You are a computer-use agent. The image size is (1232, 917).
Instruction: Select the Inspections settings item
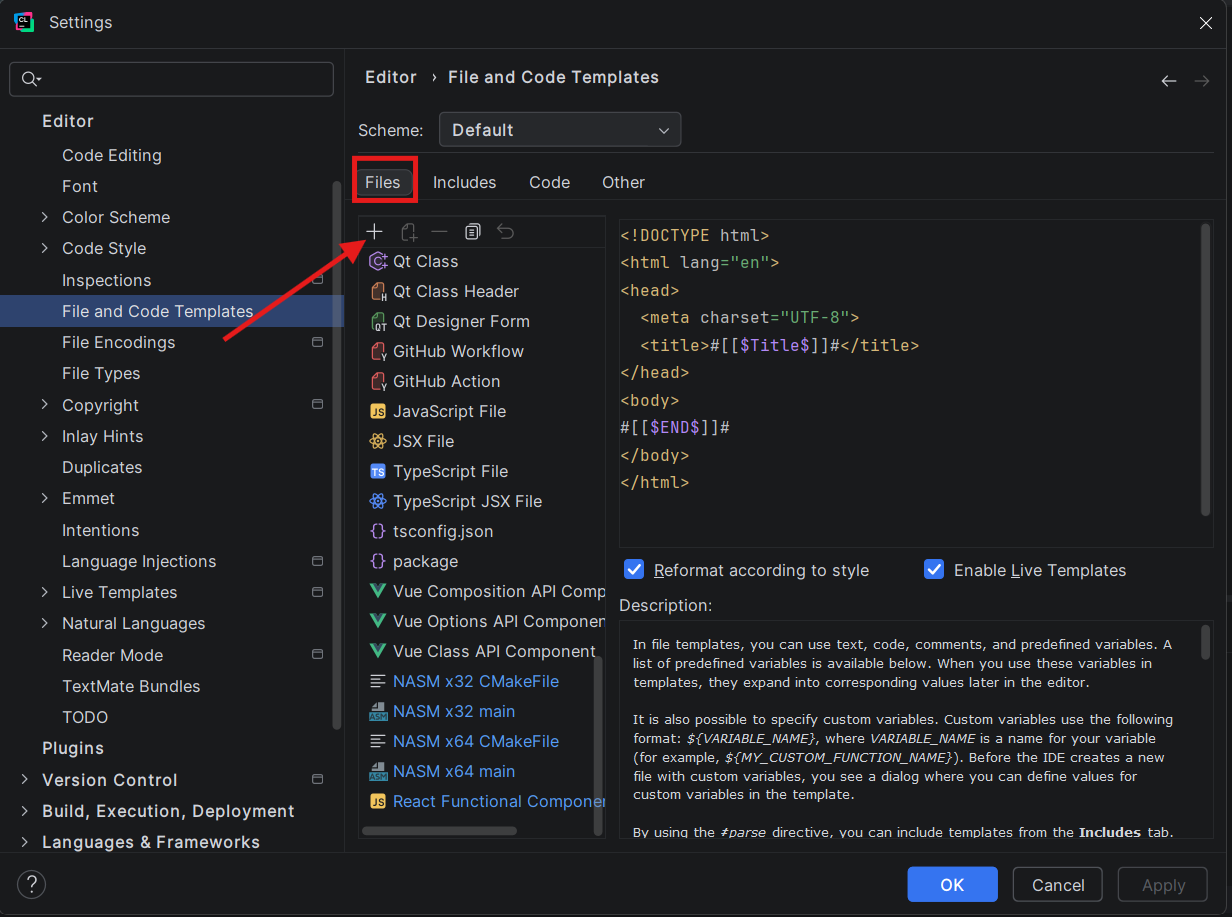(107, 280)
